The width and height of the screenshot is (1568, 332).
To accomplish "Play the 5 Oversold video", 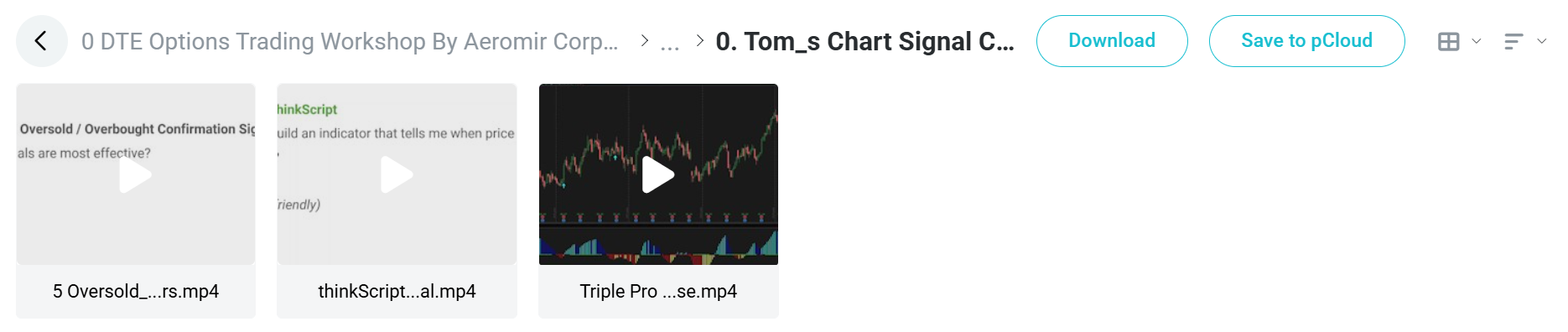I will point(135,175).
